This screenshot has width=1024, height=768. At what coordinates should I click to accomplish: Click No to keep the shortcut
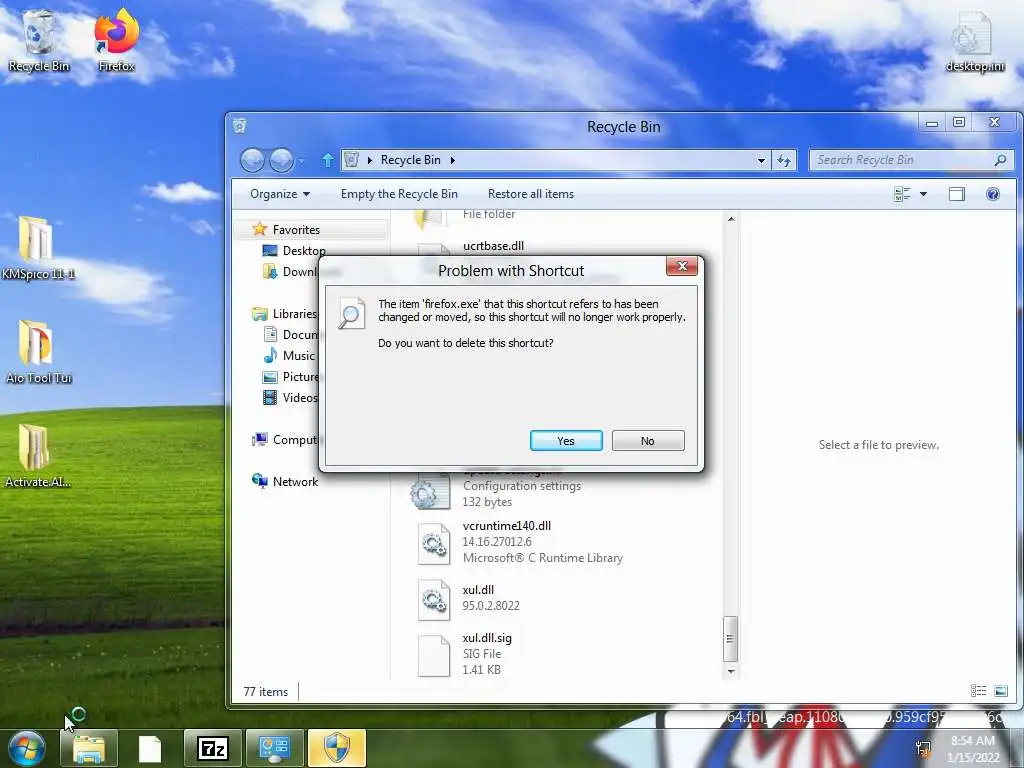pos(648,441)
